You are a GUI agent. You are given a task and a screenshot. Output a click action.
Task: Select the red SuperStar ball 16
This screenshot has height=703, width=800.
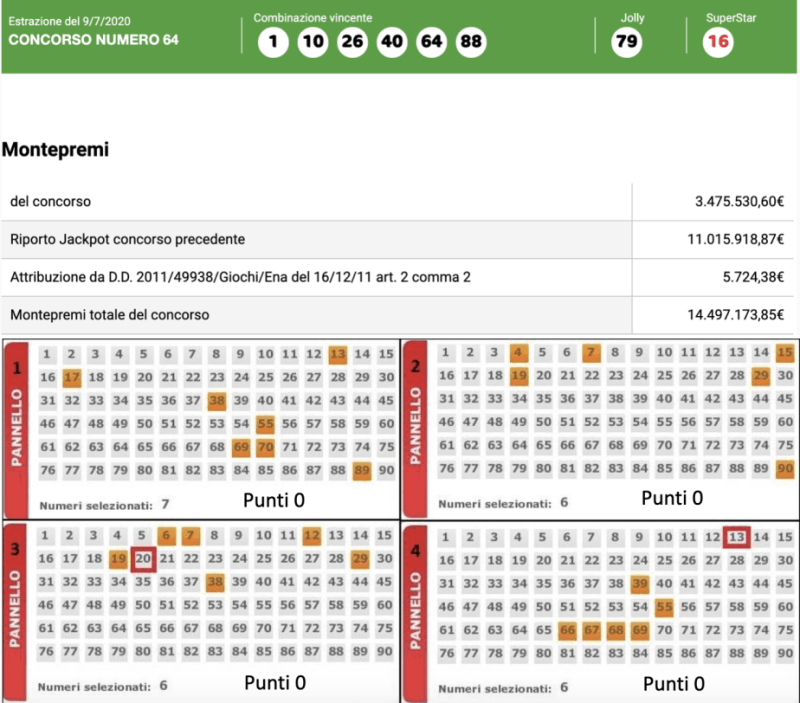717,42
